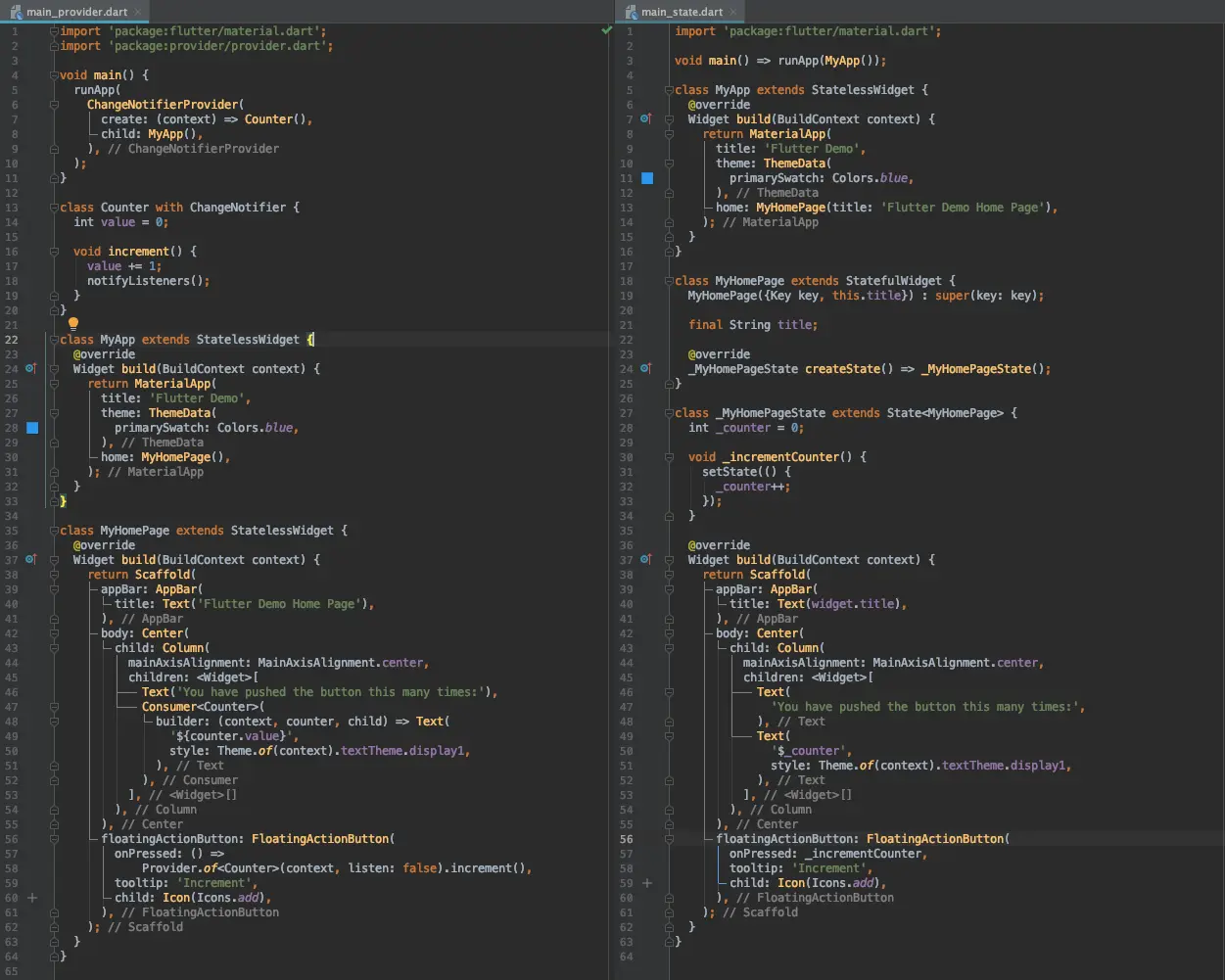
Task: Click override gutter icon at line 24 in main_state.dart
Action: [x=646, y=369]
